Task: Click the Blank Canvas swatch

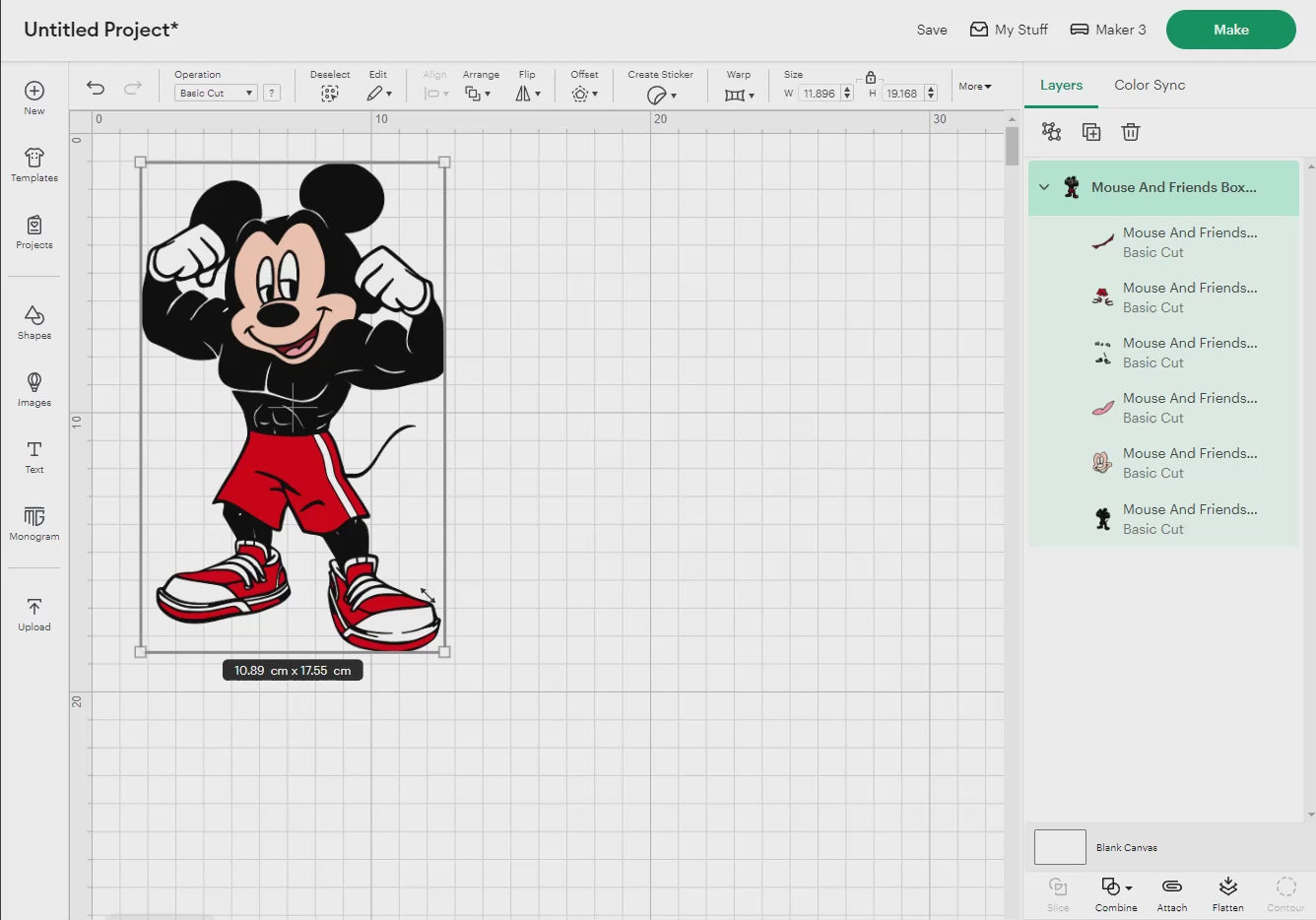Action: pyautogui.click(x=1060, y=847)
